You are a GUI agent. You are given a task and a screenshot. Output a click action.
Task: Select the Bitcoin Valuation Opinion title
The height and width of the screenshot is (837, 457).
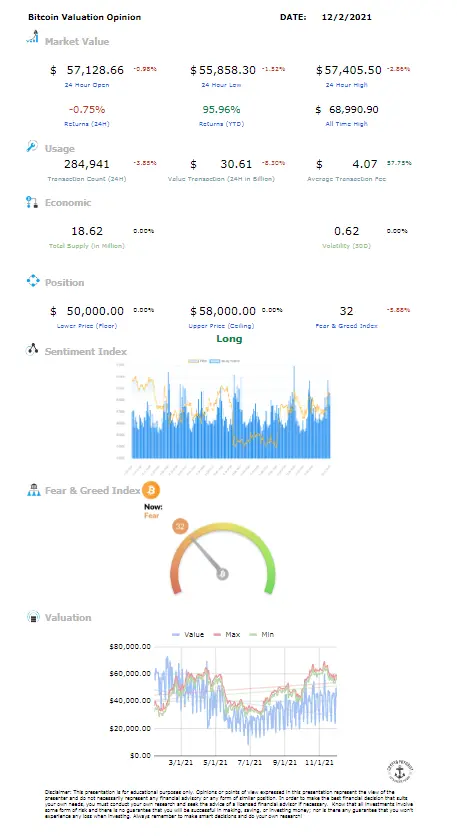84,17
